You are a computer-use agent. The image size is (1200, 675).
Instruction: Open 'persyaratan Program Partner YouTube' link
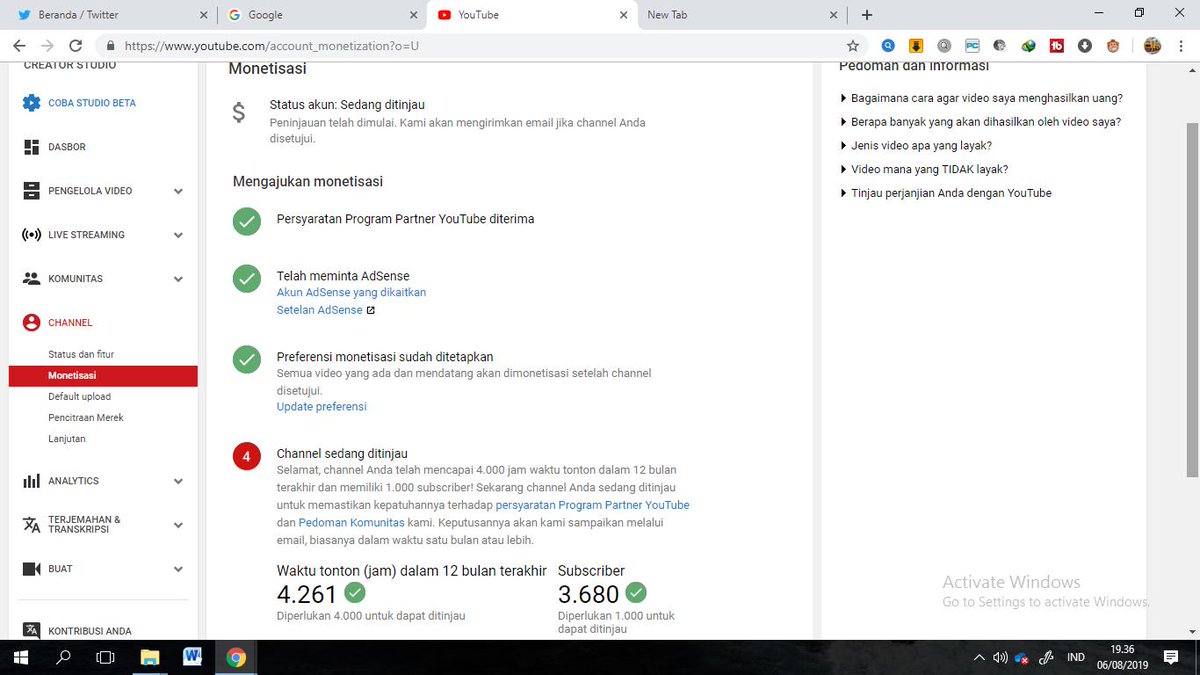tap(593, 505)
